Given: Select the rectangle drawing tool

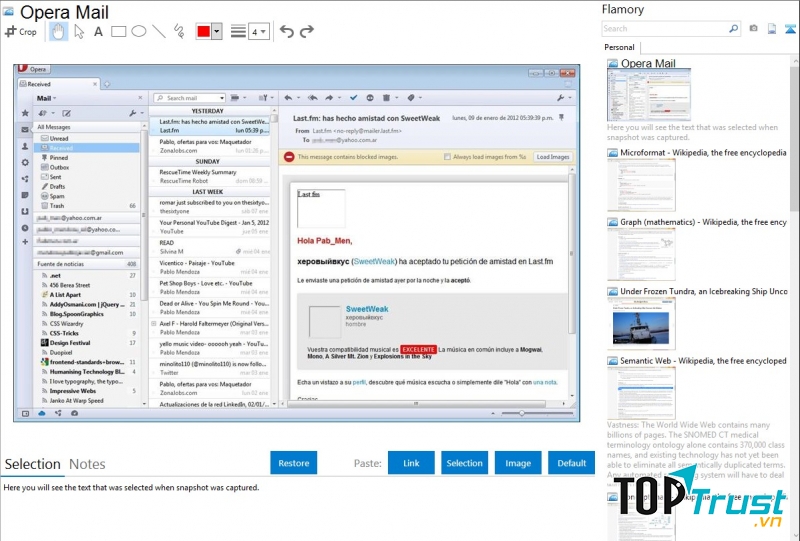Looking at the screenshot, I should [x=118, y=32].
